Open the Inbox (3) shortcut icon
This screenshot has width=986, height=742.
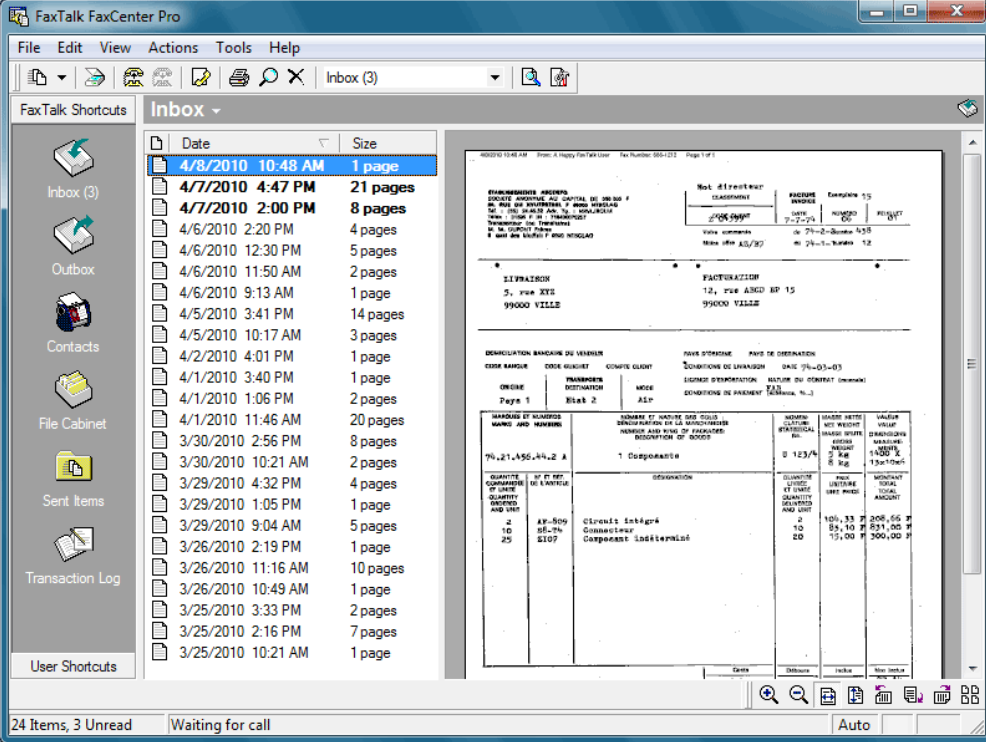click(x=73, y=158)
